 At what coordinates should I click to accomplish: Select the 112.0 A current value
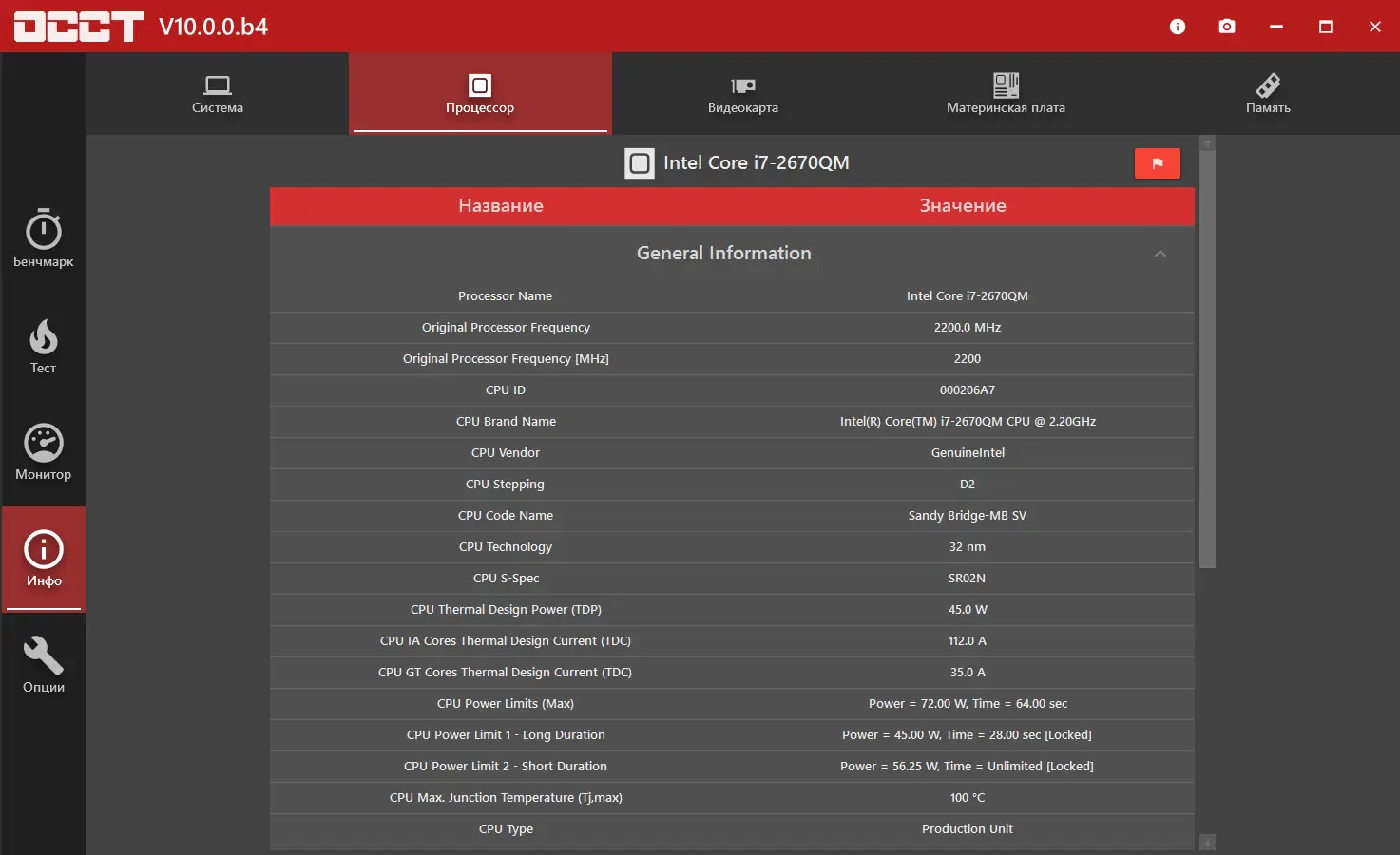tap(968, 641)
